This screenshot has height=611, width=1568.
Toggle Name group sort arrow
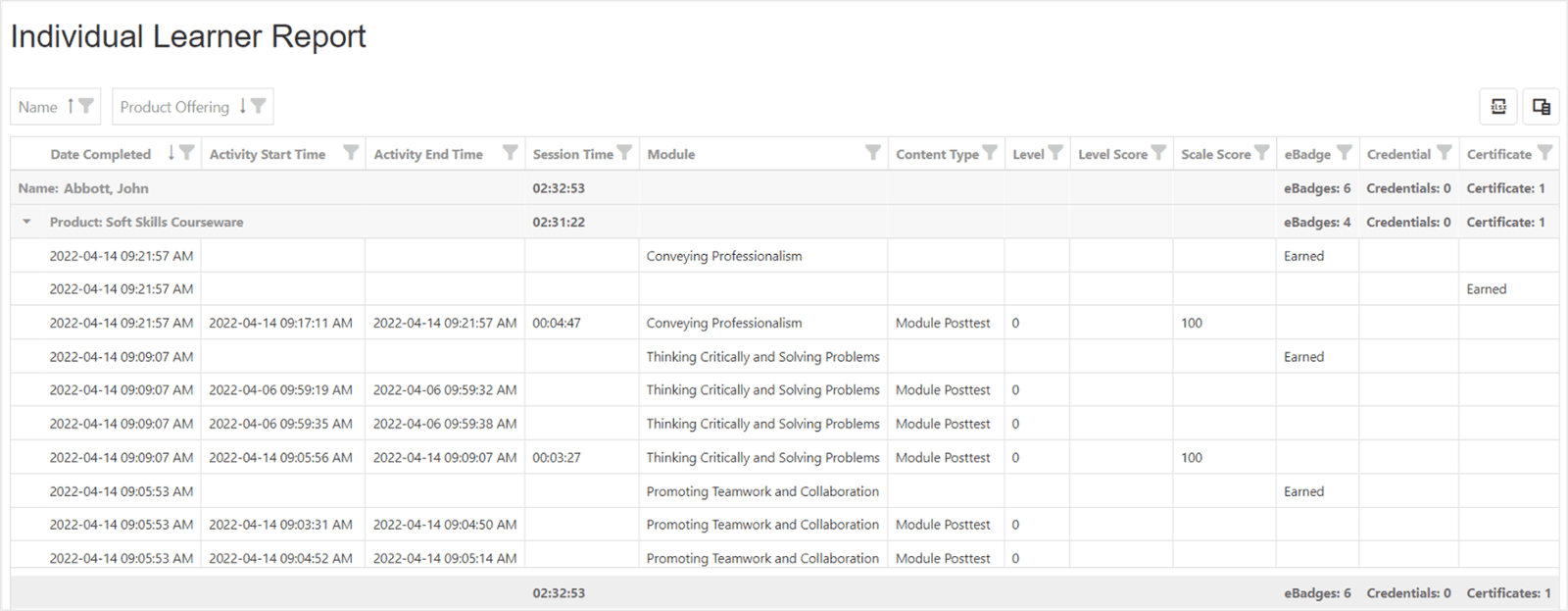tap(71, 106)
